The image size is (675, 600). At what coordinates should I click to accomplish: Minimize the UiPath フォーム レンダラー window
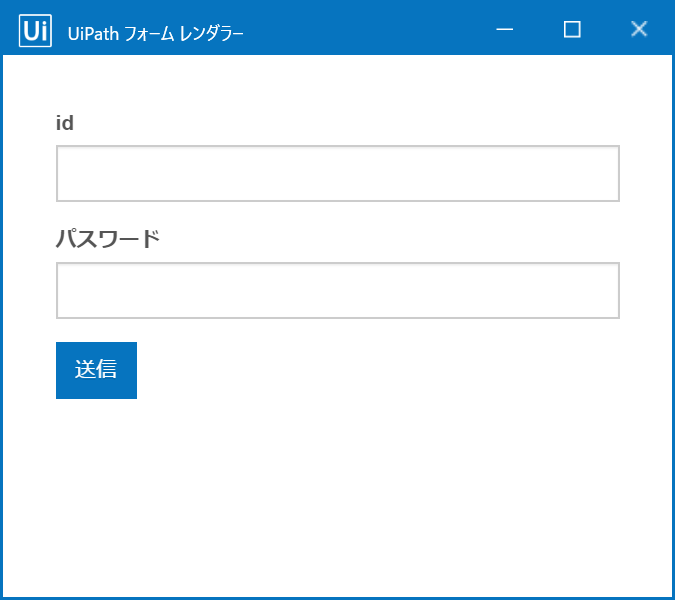(504, 29)
